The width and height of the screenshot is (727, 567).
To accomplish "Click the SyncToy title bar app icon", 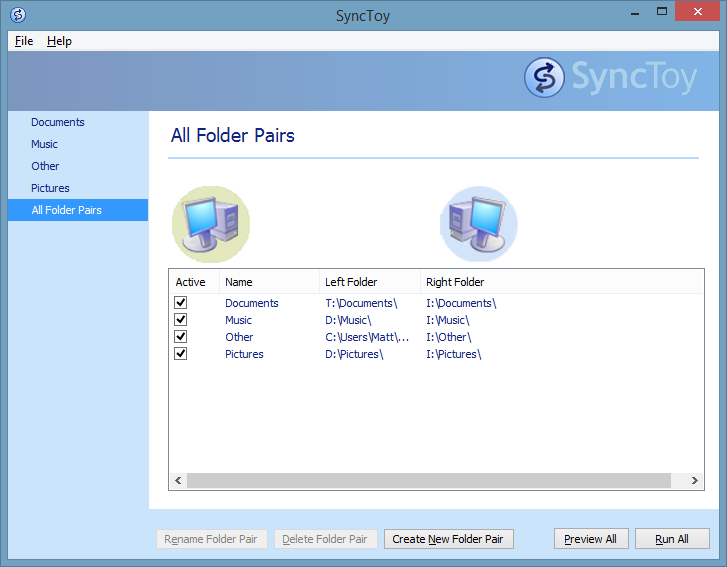I will click(18, 15).
